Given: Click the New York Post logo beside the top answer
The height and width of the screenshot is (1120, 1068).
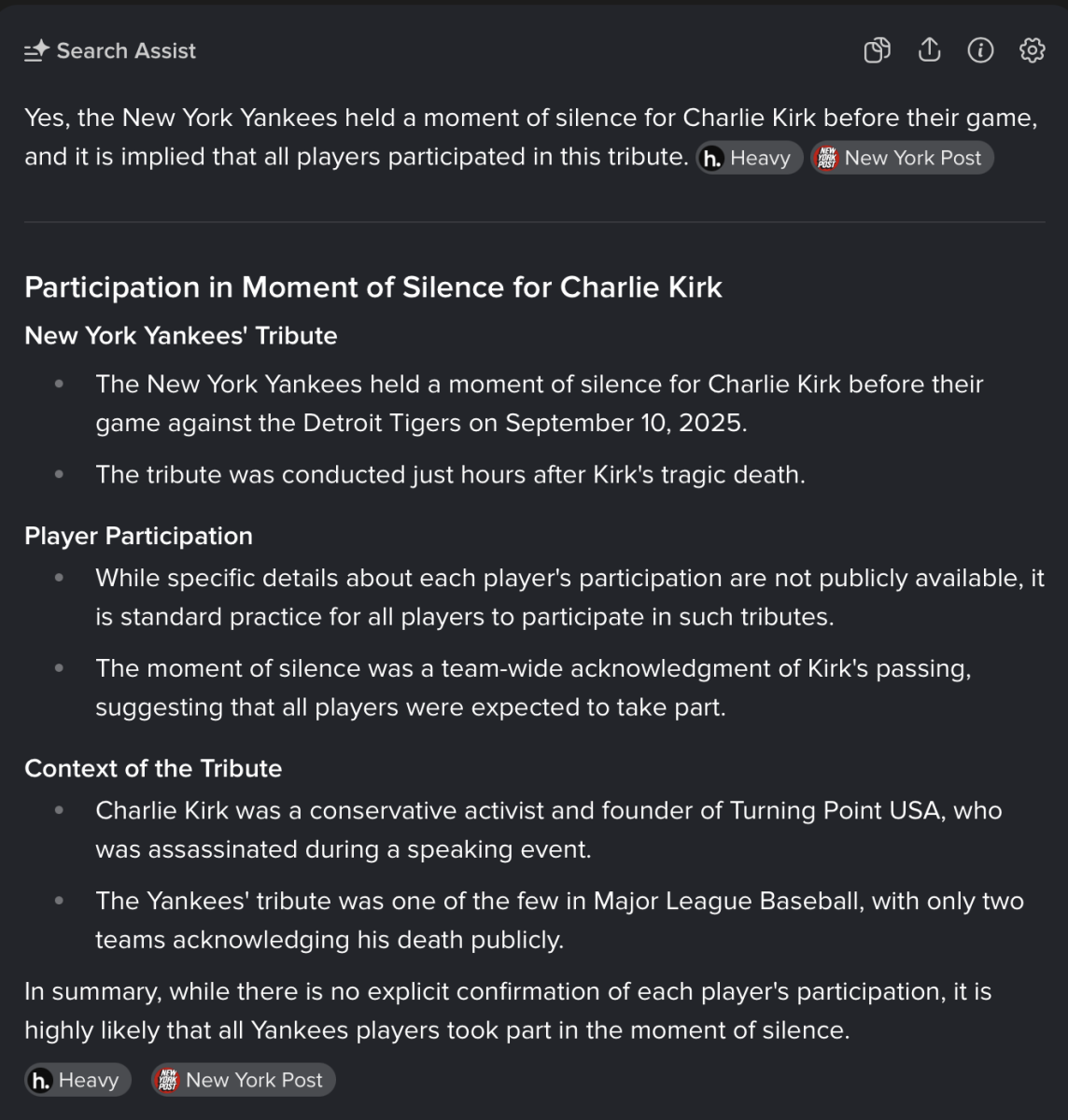Looking at the screenshot, I should click(x=826, y=159).
